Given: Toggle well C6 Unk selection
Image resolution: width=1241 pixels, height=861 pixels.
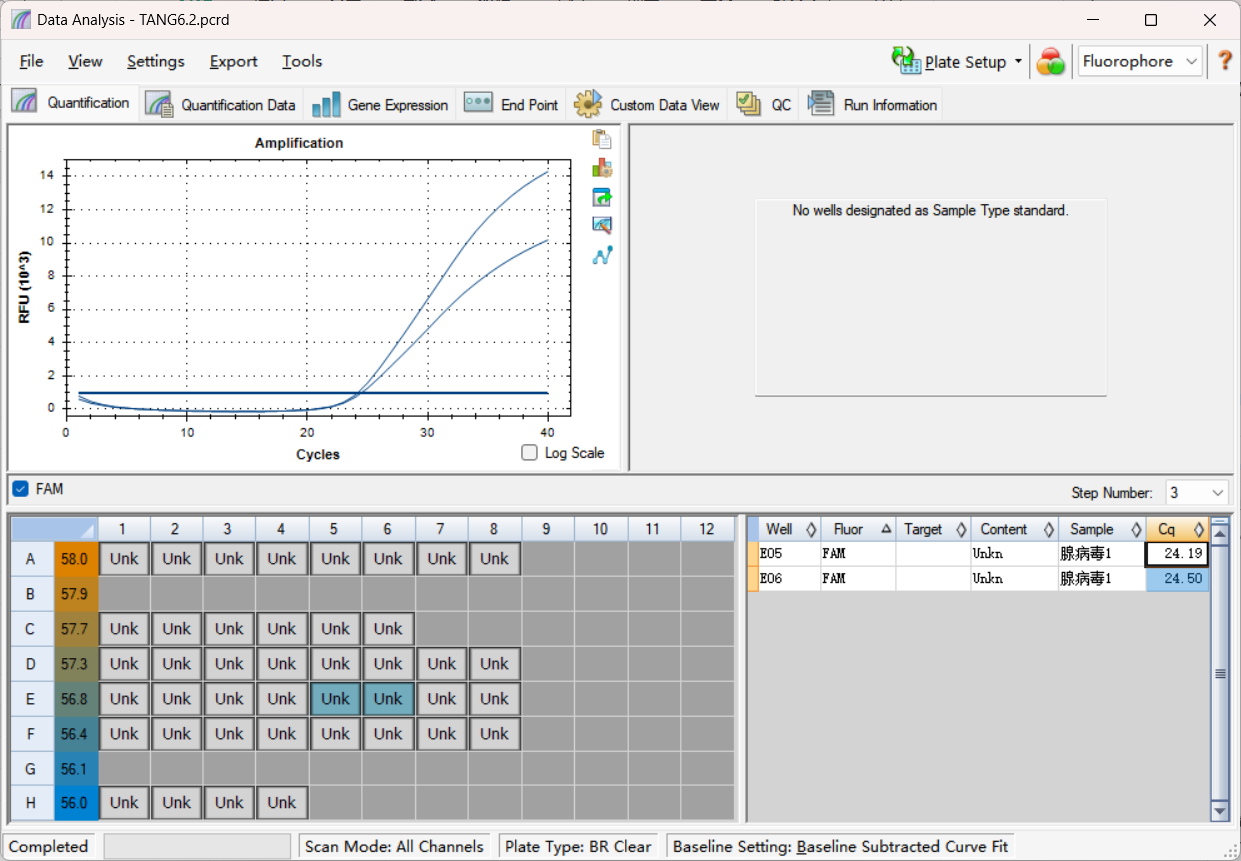Looking at the screenshot, I should coord(388,629).
